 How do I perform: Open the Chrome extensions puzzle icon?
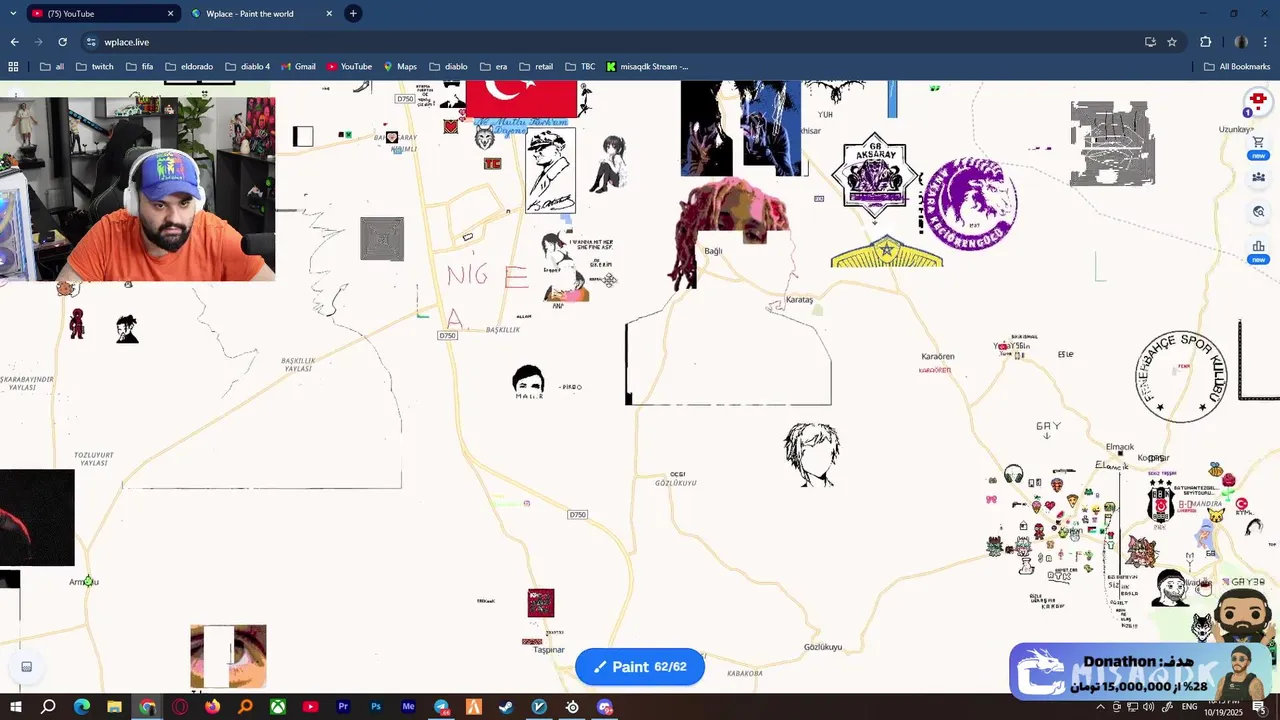click(1205, 42)
